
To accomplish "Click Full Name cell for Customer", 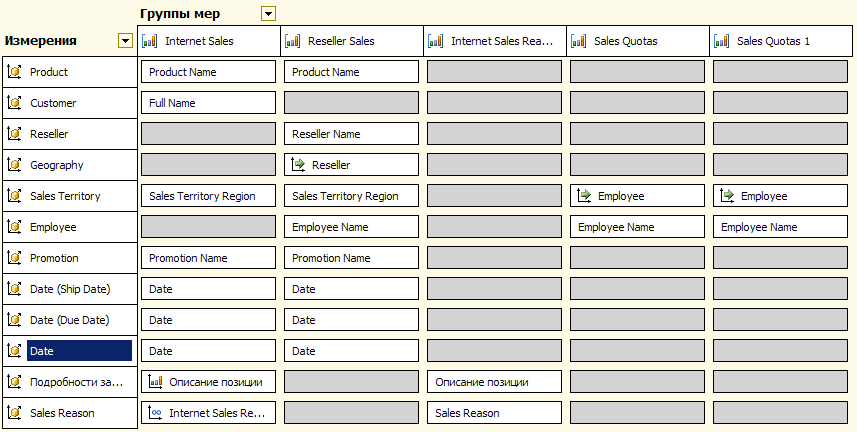I will [208, 103].
